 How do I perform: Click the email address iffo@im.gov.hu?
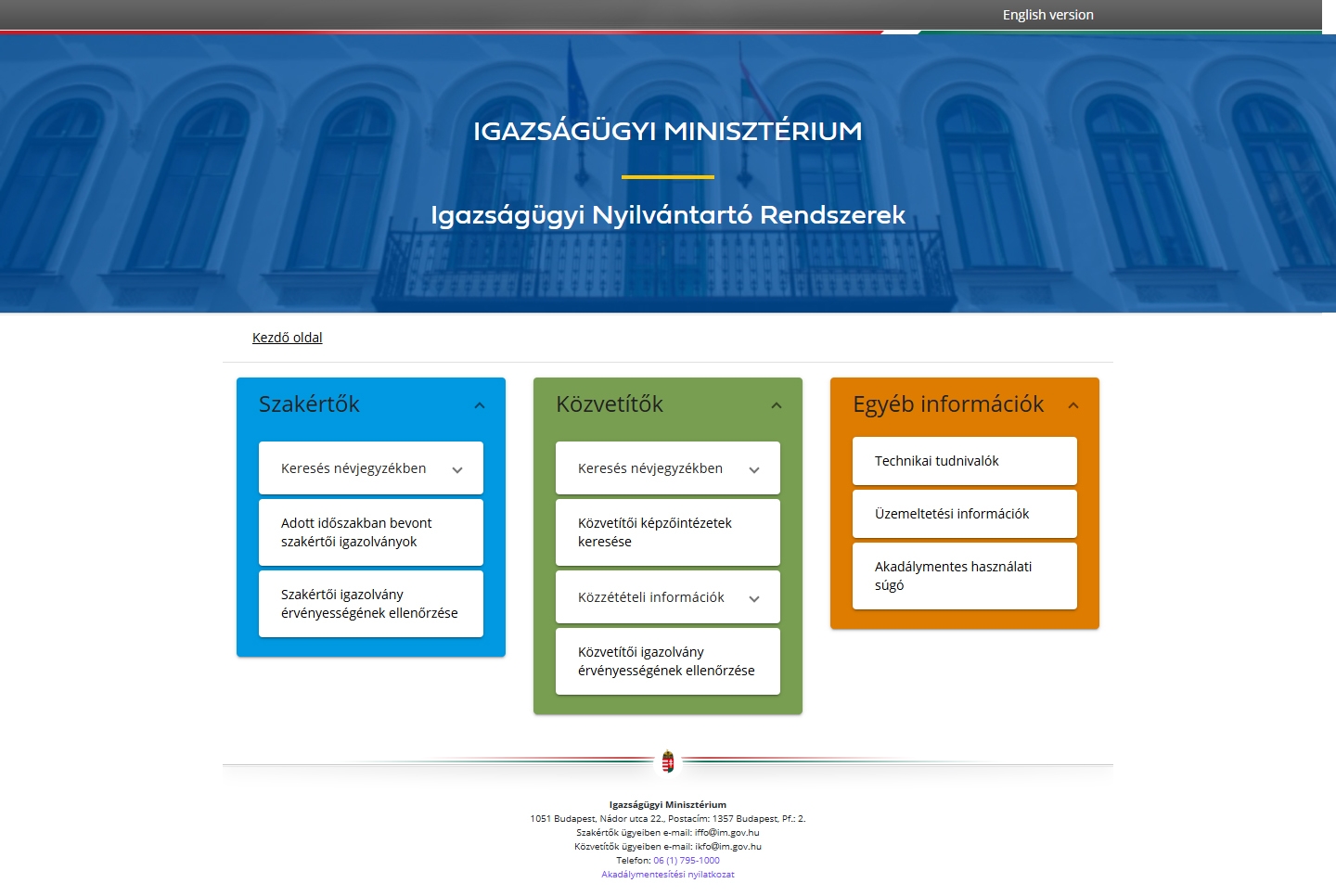coord(727,833)
